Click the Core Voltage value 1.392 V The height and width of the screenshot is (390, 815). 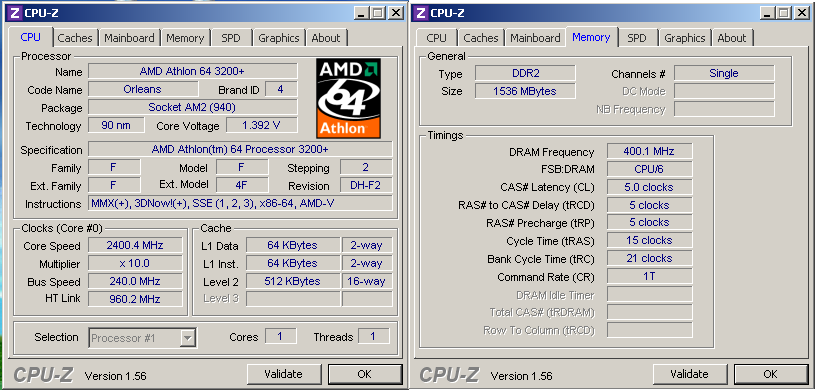coord(262,125)
